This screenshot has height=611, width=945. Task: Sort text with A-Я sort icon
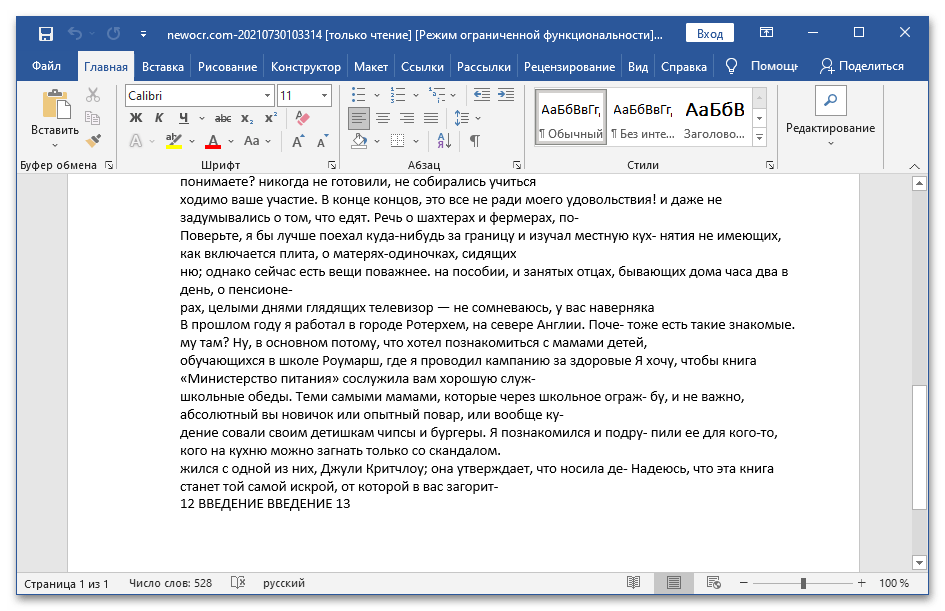point(444,141)
